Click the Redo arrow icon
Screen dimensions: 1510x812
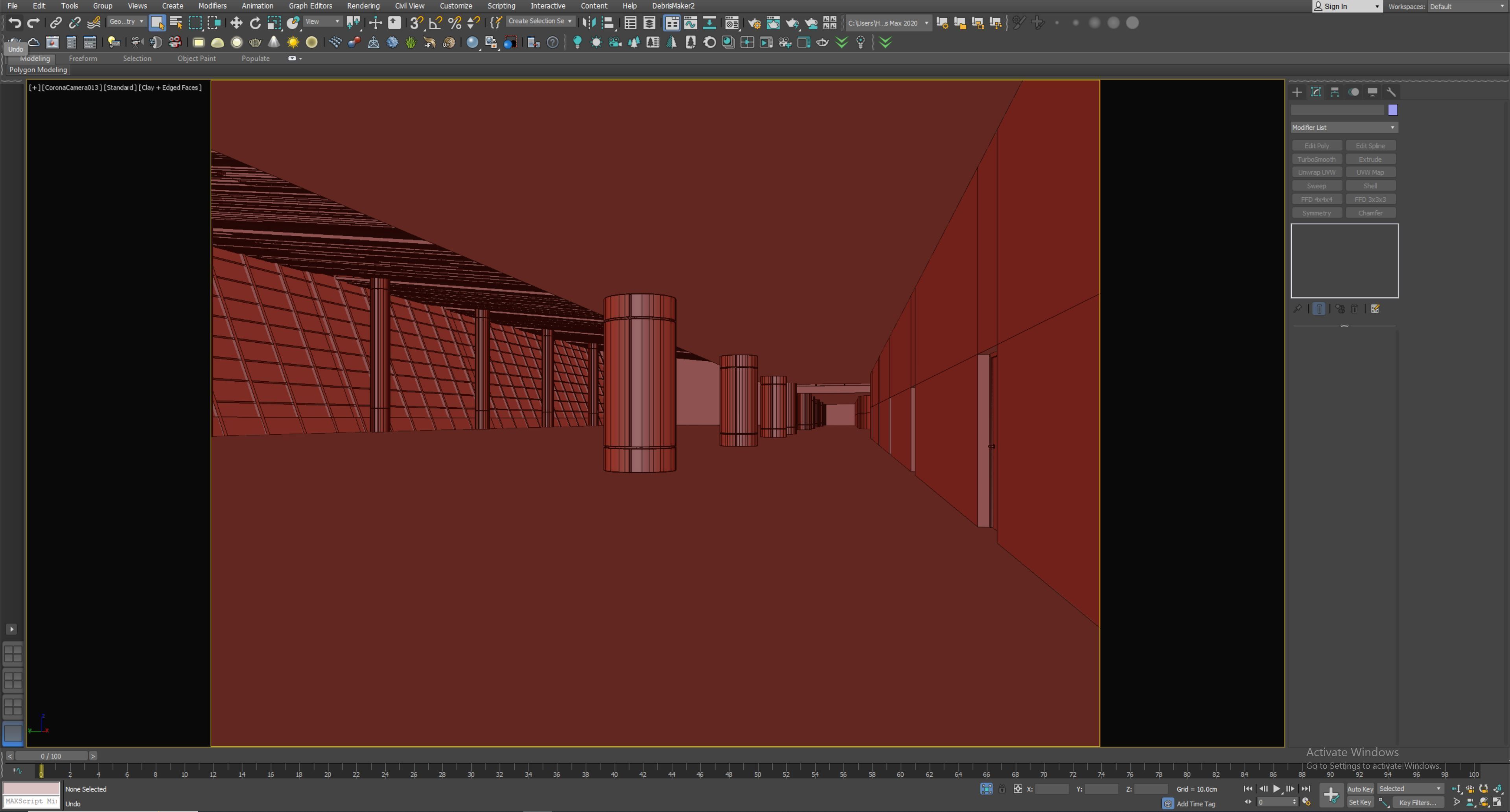click(33, 23)
